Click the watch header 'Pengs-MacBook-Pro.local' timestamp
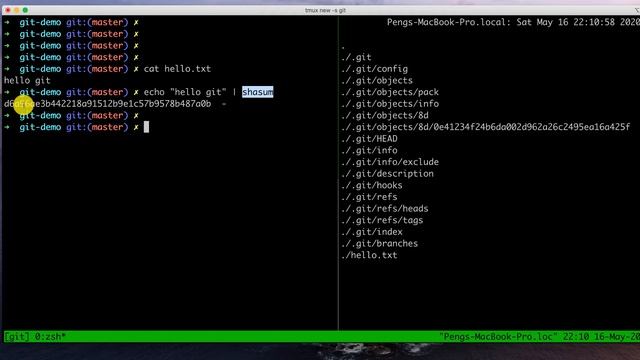Screen dimensions: 640x360 (513, 22)
